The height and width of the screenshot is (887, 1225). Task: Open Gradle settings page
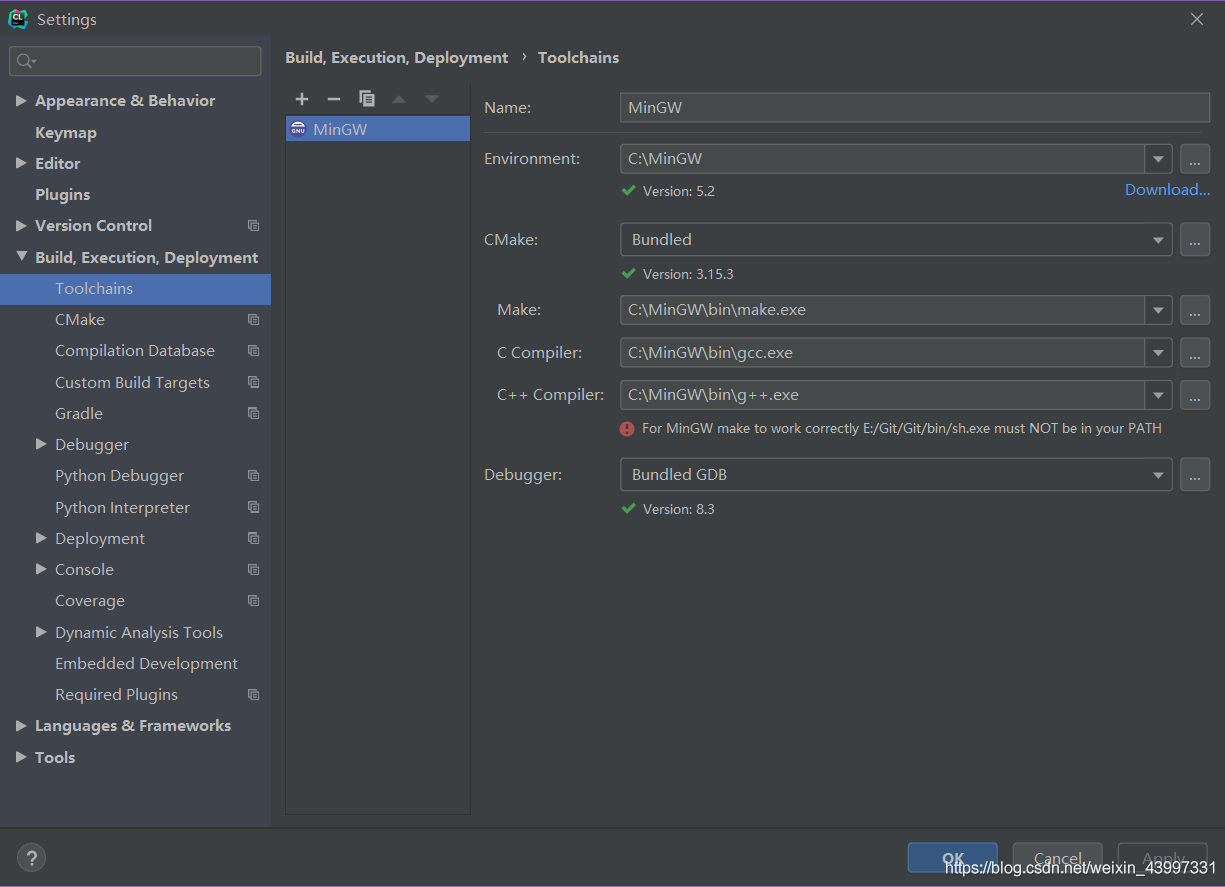pos(79,413)
